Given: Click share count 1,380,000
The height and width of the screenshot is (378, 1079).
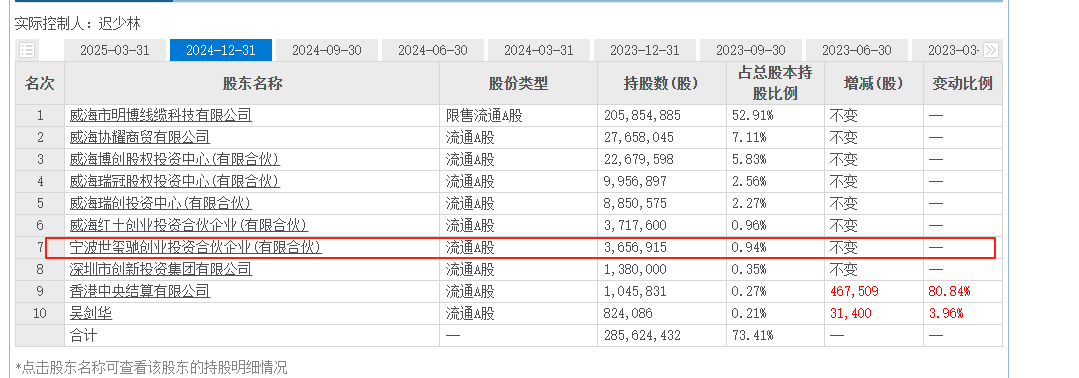Looking at the screenshot, I should (635, 270).
